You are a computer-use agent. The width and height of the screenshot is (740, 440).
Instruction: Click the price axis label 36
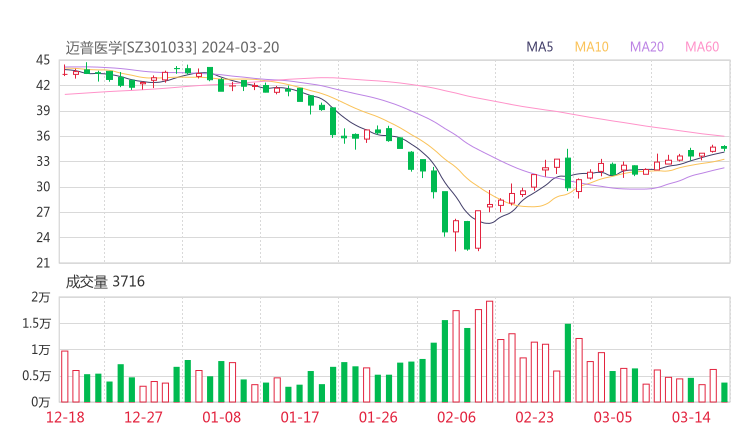[x=43, y=136]
